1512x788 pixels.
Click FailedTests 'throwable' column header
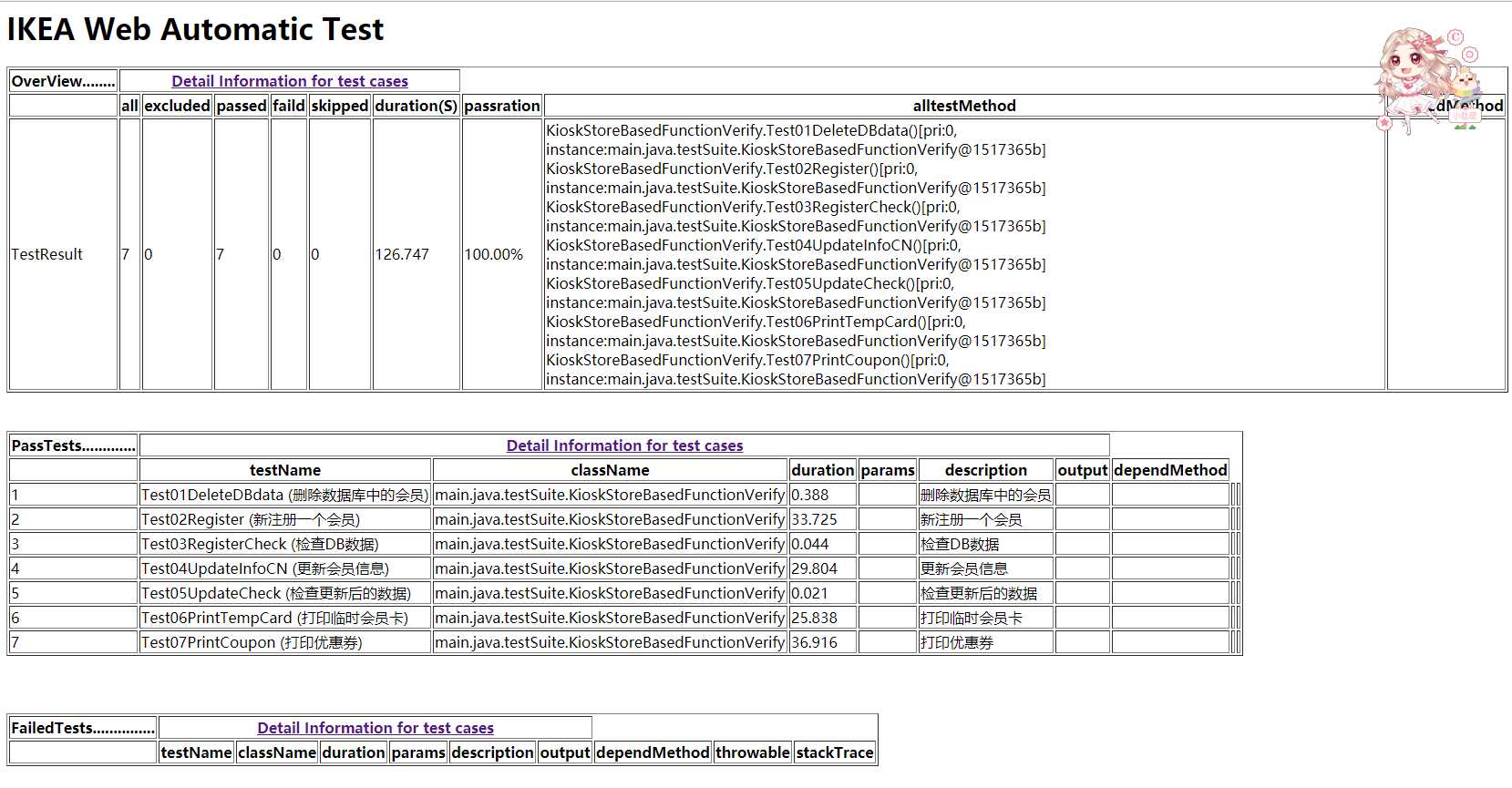click(x=753, y=752)
